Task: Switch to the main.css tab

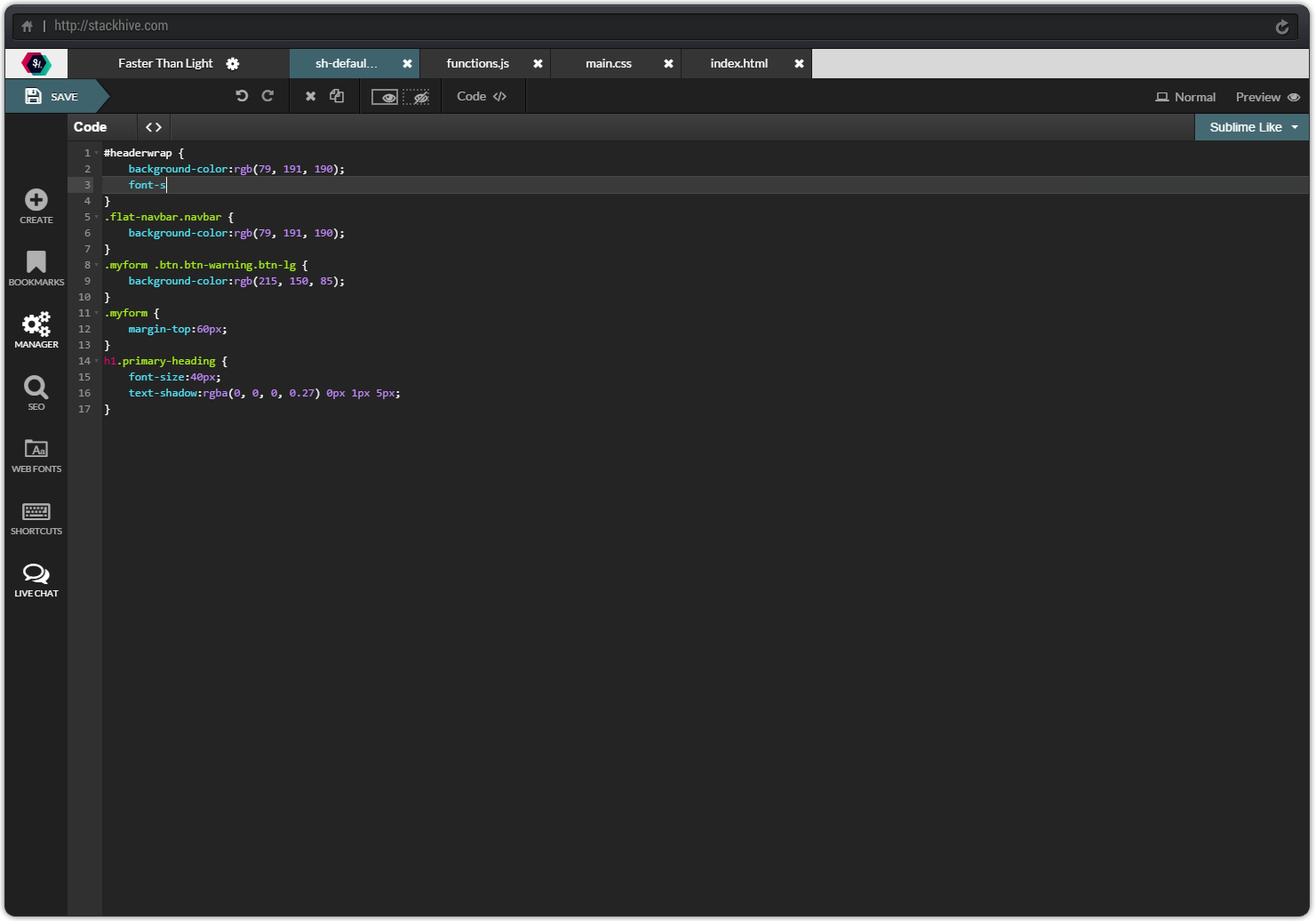Action: (608, 63)
